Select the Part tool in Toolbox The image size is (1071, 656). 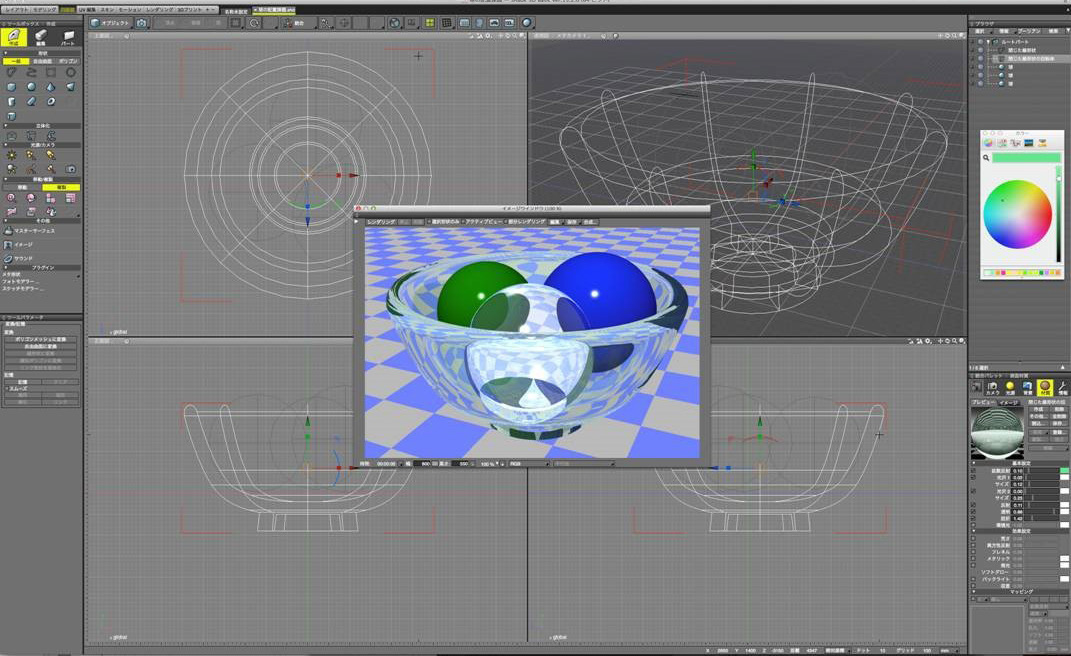coord(68,37)
